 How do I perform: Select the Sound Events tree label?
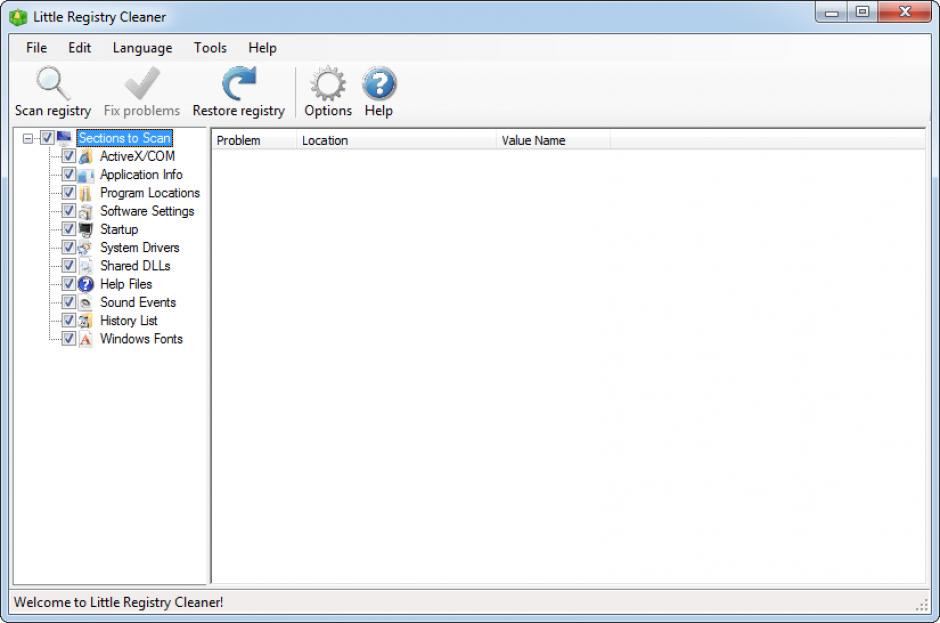[x=138, y=302]
